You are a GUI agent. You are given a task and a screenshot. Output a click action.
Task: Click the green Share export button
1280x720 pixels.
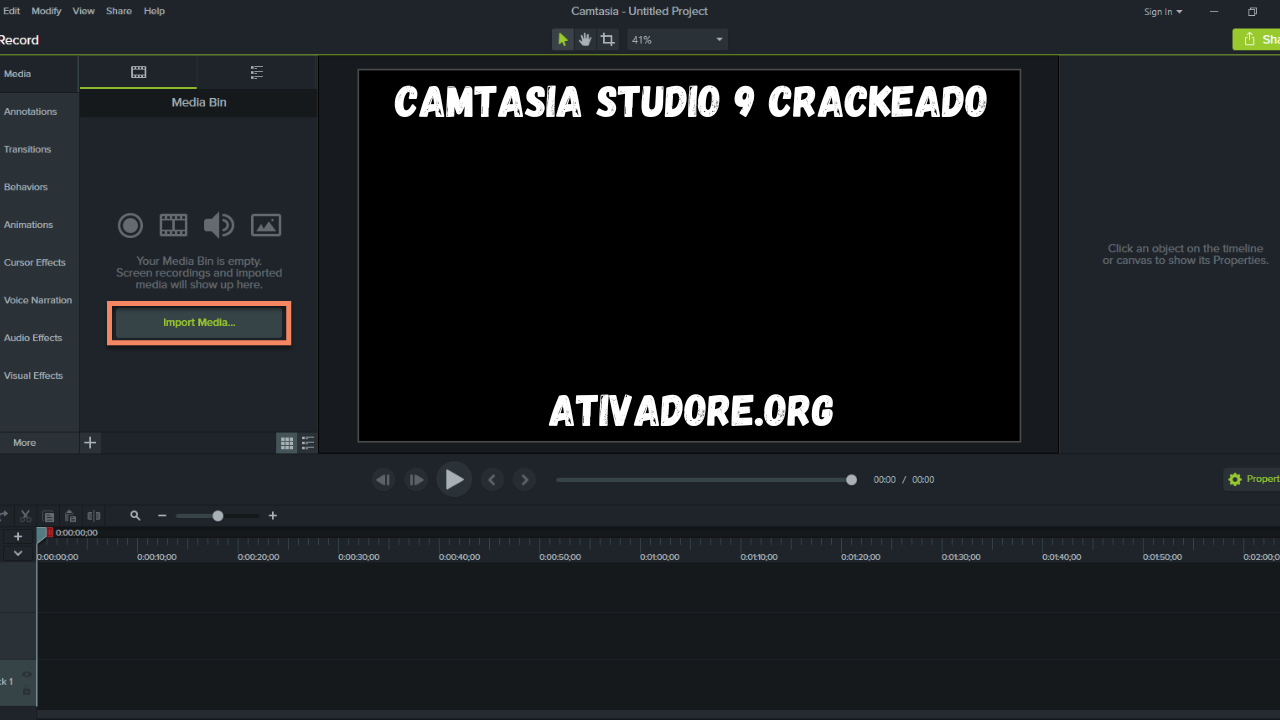pyautogui.click(x=1257, y=40)
